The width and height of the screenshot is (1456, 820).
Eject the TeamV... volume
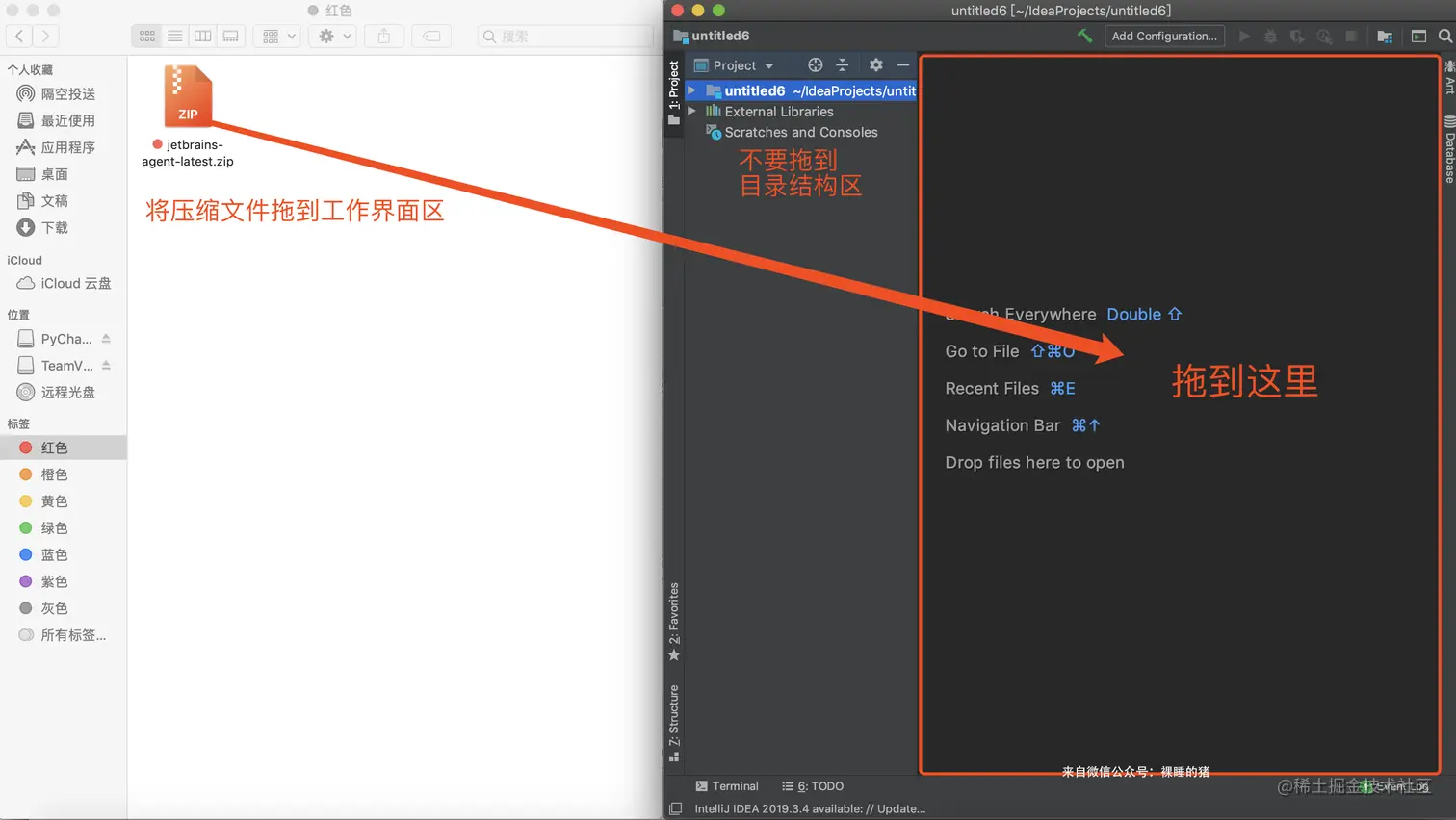[x=106, y=366]
